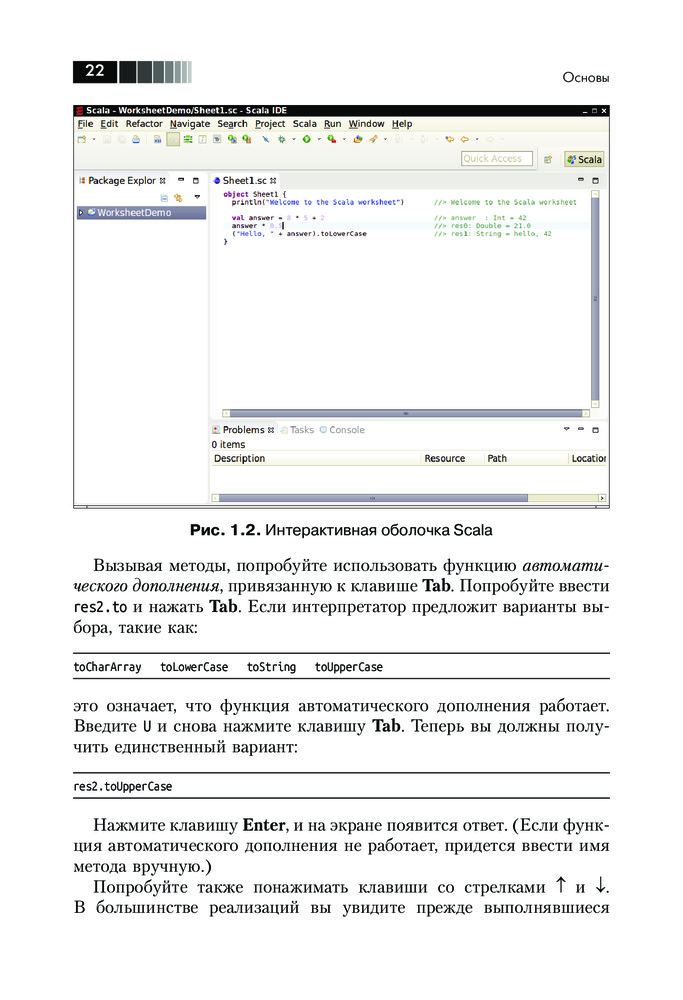Image resolution: width=683 pixels, height=1000 pixels.
Task: Open the Run dropdown arrow
Action: (319, 139)
